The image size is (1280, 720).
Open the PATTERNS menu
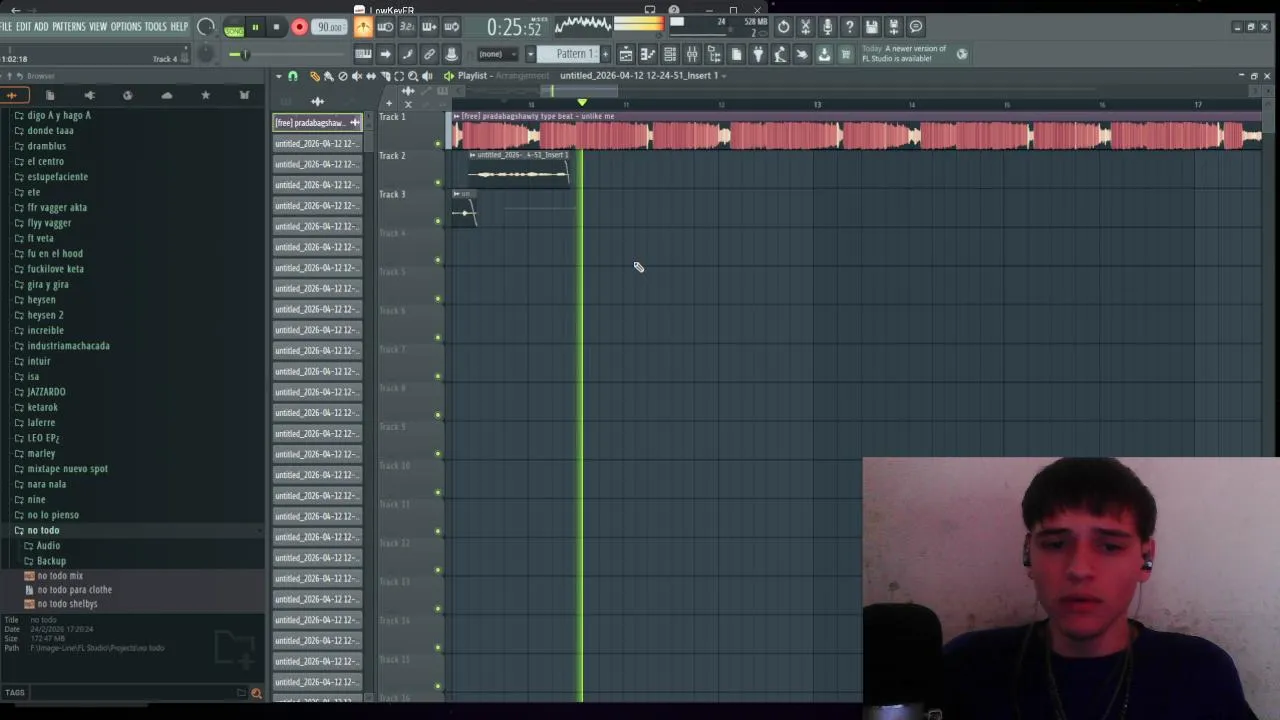tap(69, 27)
